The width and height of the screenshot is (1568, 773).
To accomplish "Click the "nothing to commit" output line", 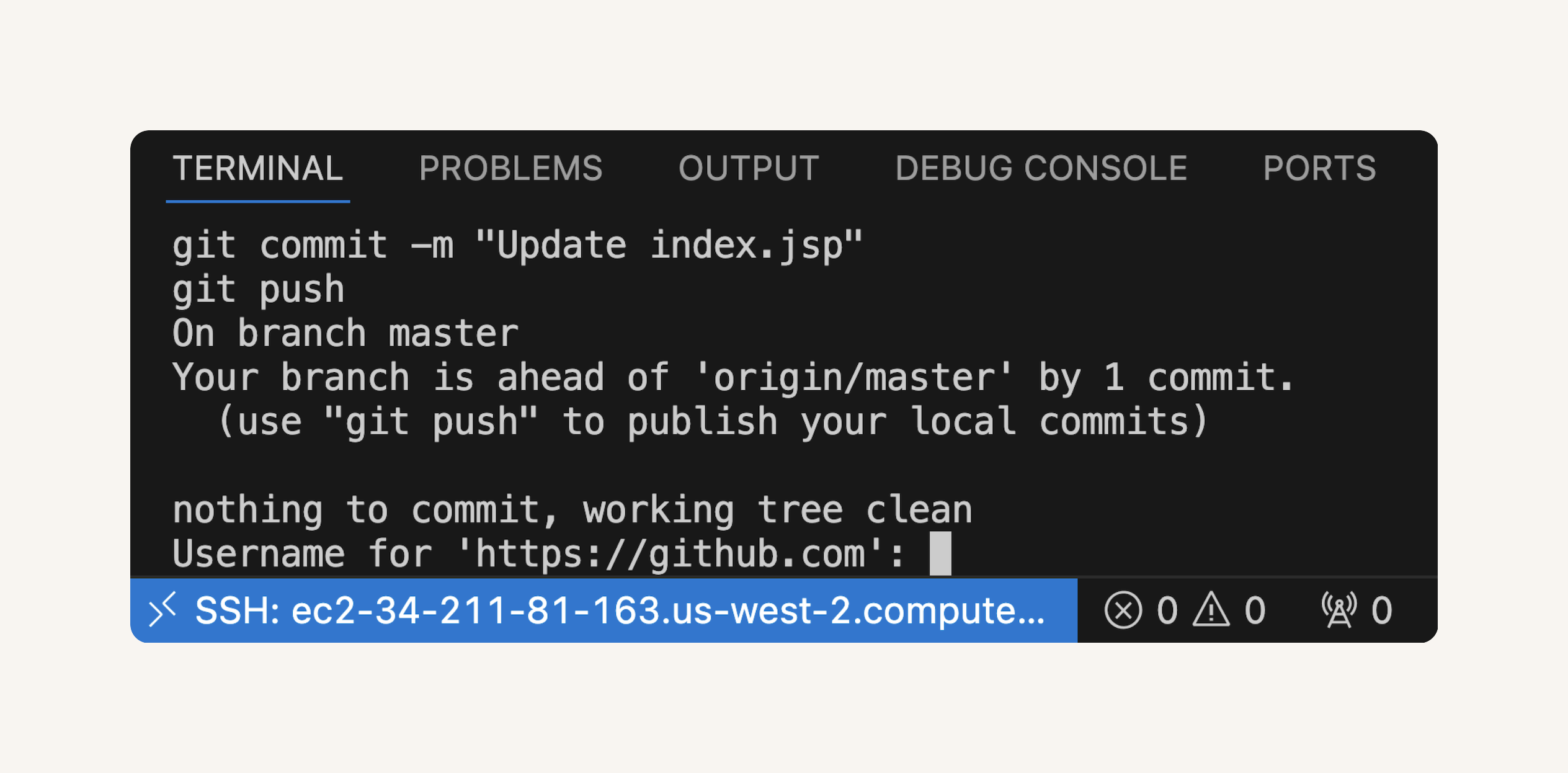I will pos(572,511).
